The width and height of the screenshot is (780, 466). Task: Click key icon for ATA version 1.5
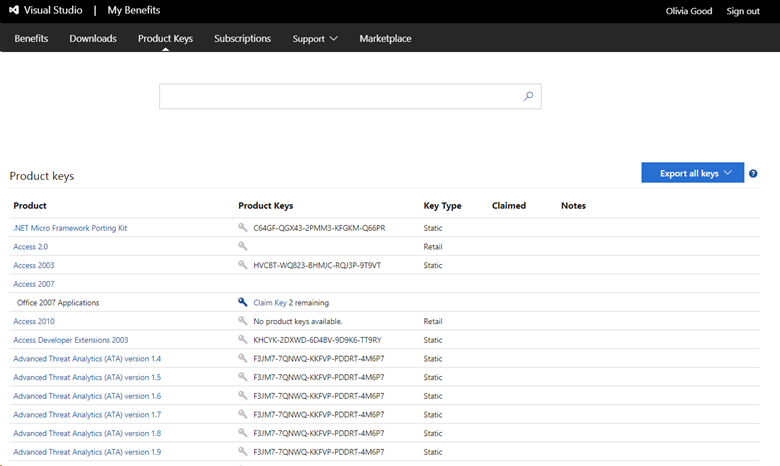(242, 376)
